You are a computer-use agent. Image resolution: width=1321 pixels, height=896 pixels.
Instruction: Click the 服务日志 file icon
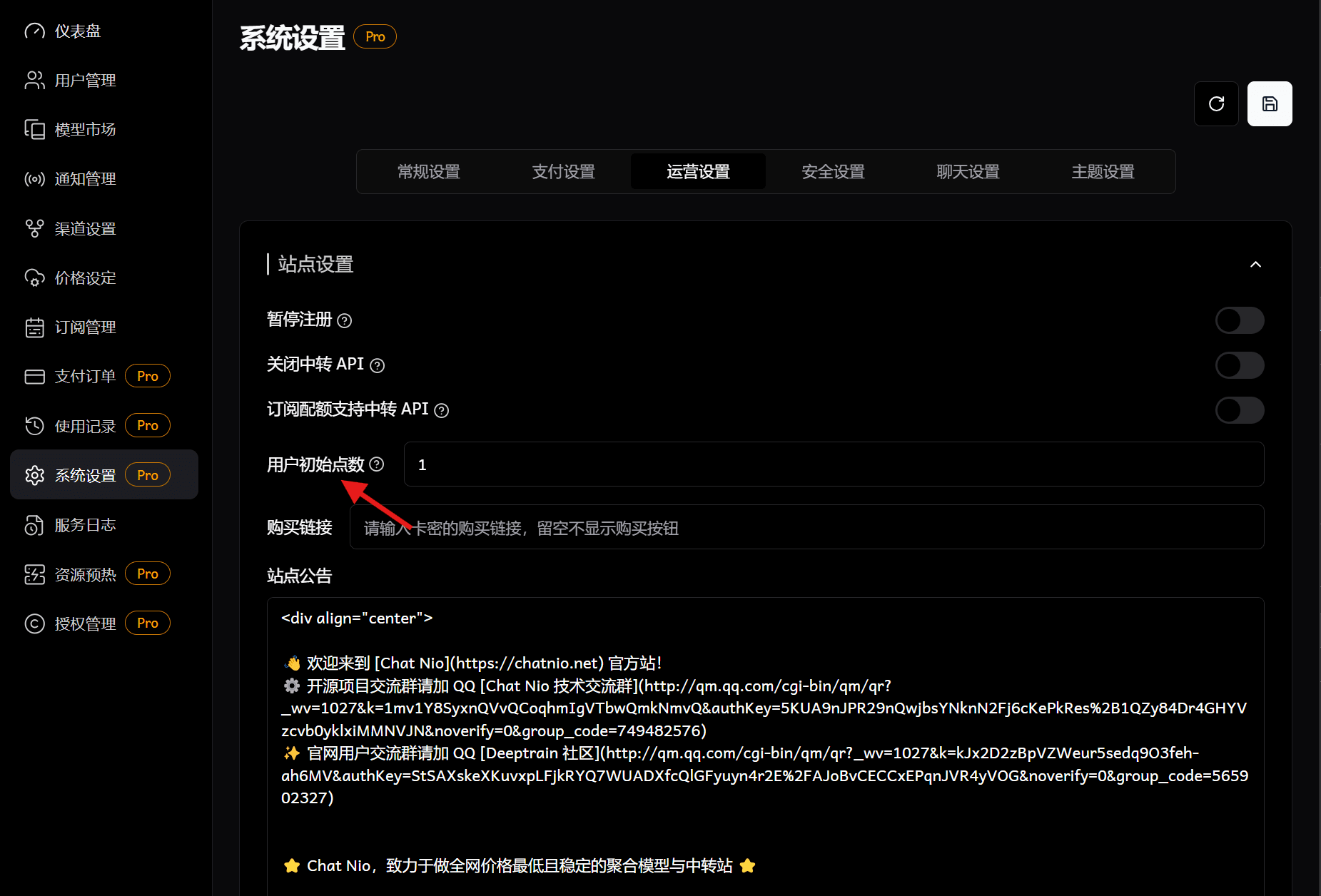pyautogui.click(x=34, y=525)
